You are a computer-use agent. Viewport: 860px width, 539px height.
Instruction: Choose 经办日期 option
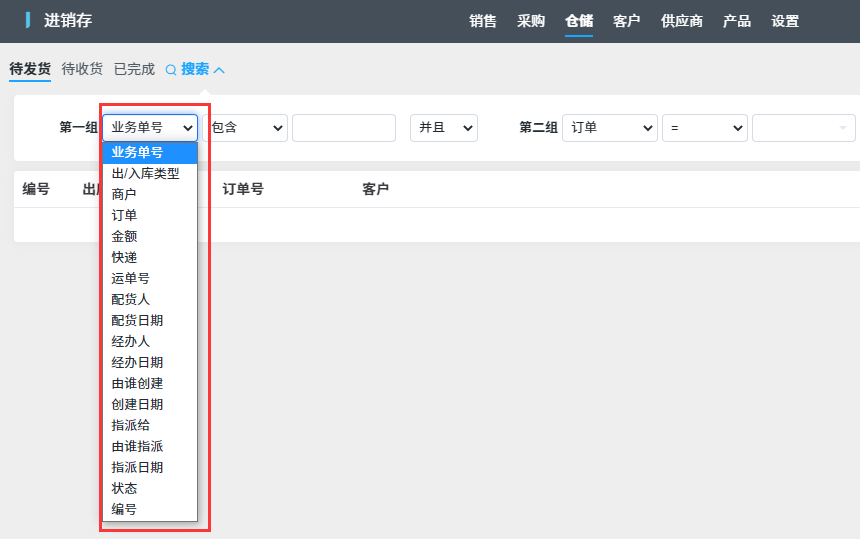coord(150,362)
